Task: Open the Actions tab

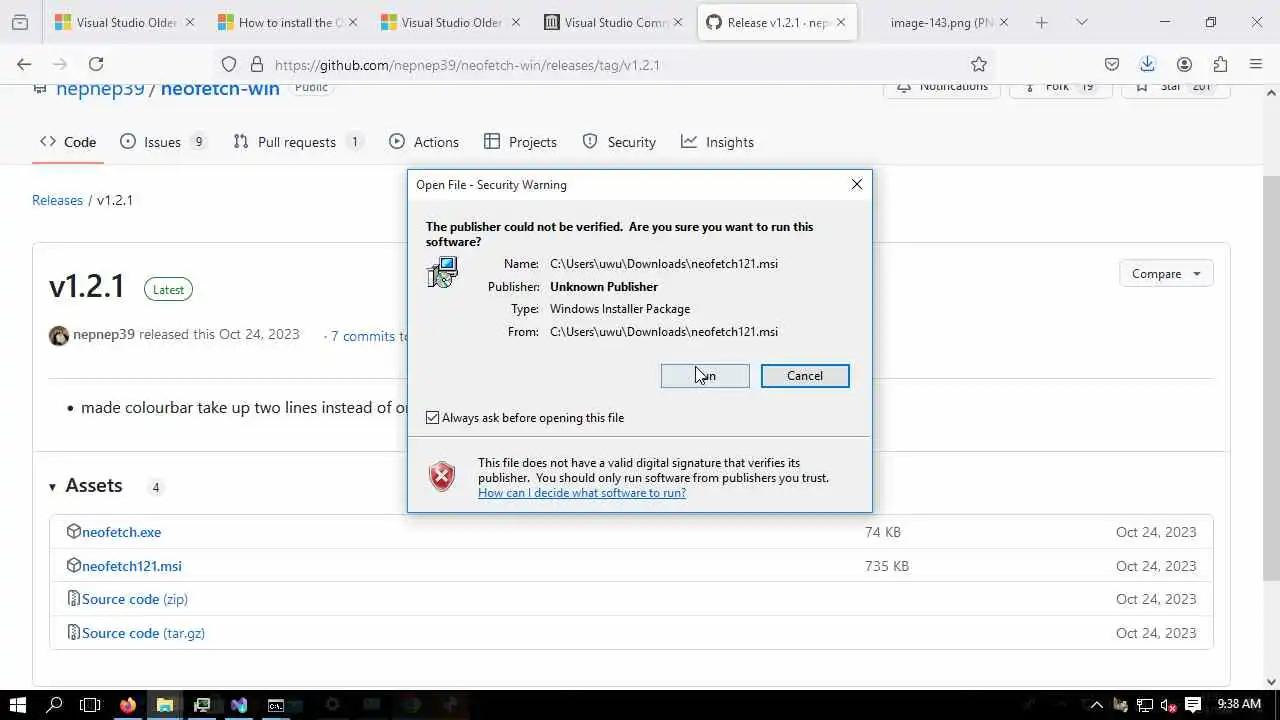Action: coord(424,142)
